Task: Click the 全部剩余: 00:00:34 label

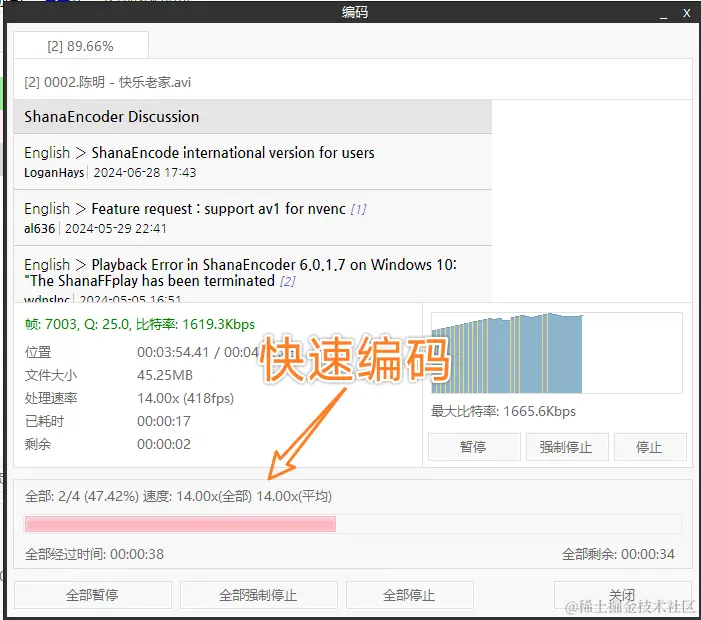Action: tap(618, 554)
